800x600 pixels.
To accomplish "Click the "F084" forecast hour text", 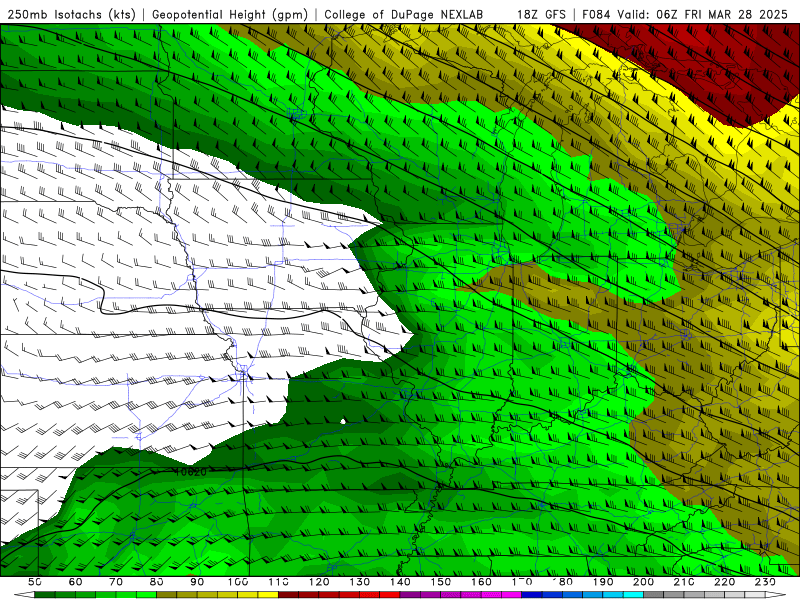I will (x=596, y=14).
